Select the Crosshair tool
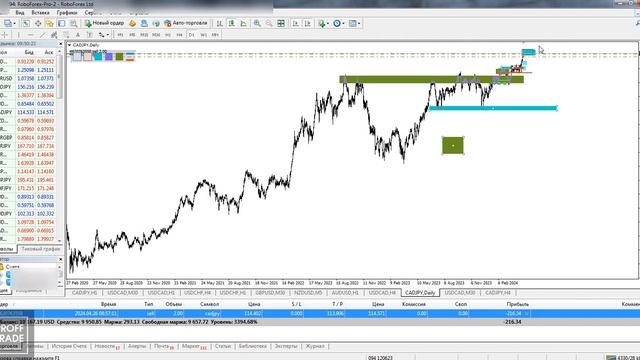 (x=5, y=35)
